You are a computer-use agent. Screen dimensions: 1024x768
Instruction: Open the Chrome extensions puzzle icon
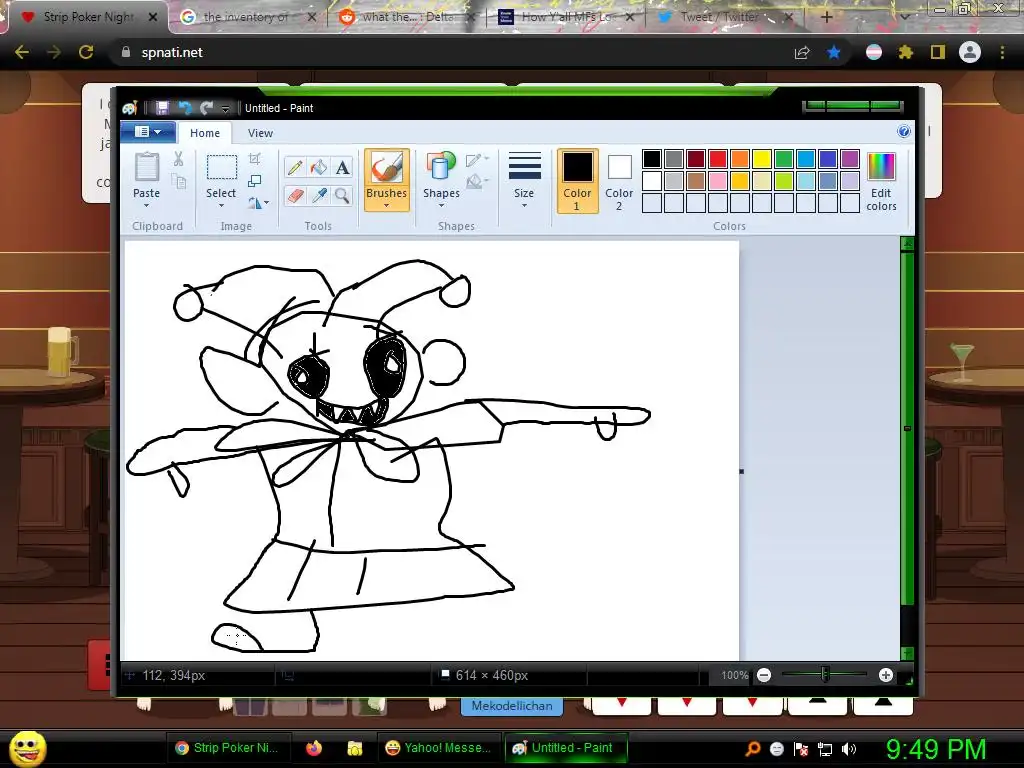(906, 52)
